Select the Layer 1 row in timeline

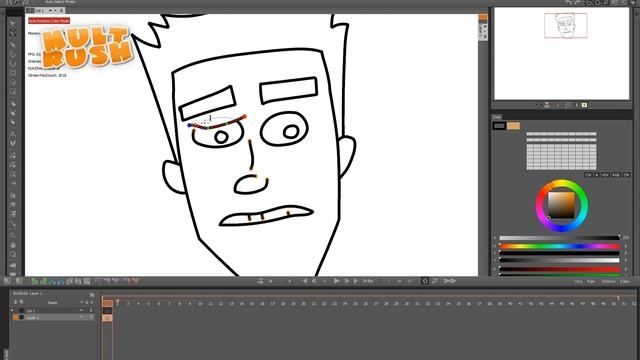(x=52, y=317)
